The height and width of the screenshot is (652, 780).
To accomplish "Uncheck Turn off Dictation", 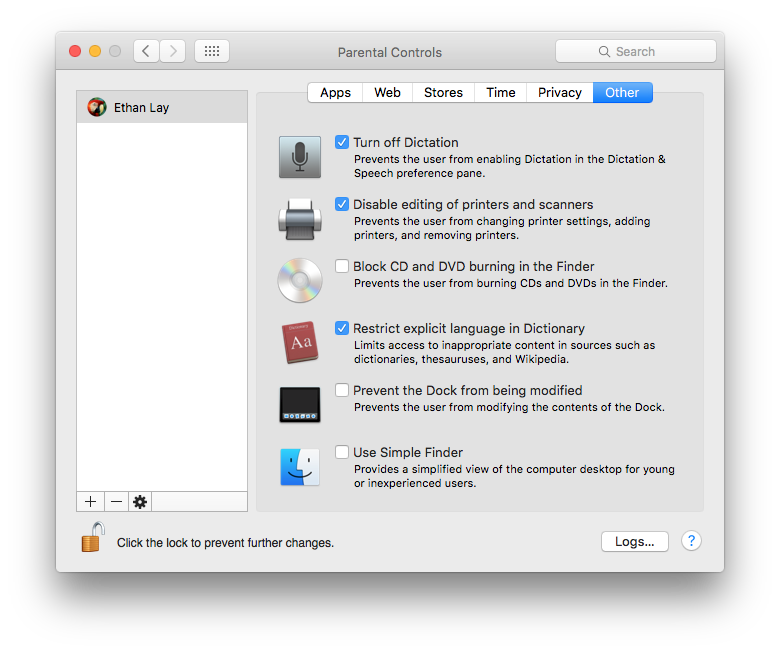I will click(x=342, y=142).
